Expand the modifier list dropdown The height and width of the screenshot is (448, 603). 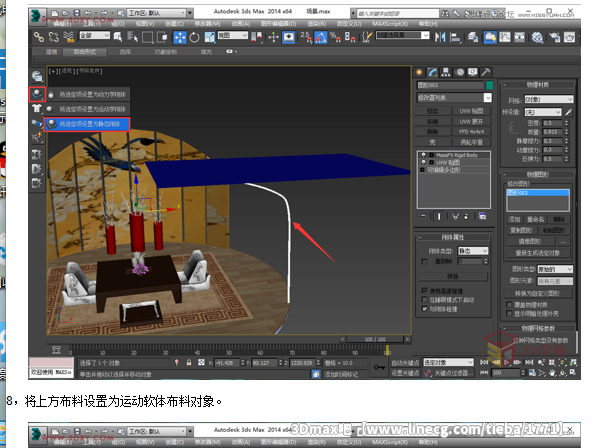point(455,97)
